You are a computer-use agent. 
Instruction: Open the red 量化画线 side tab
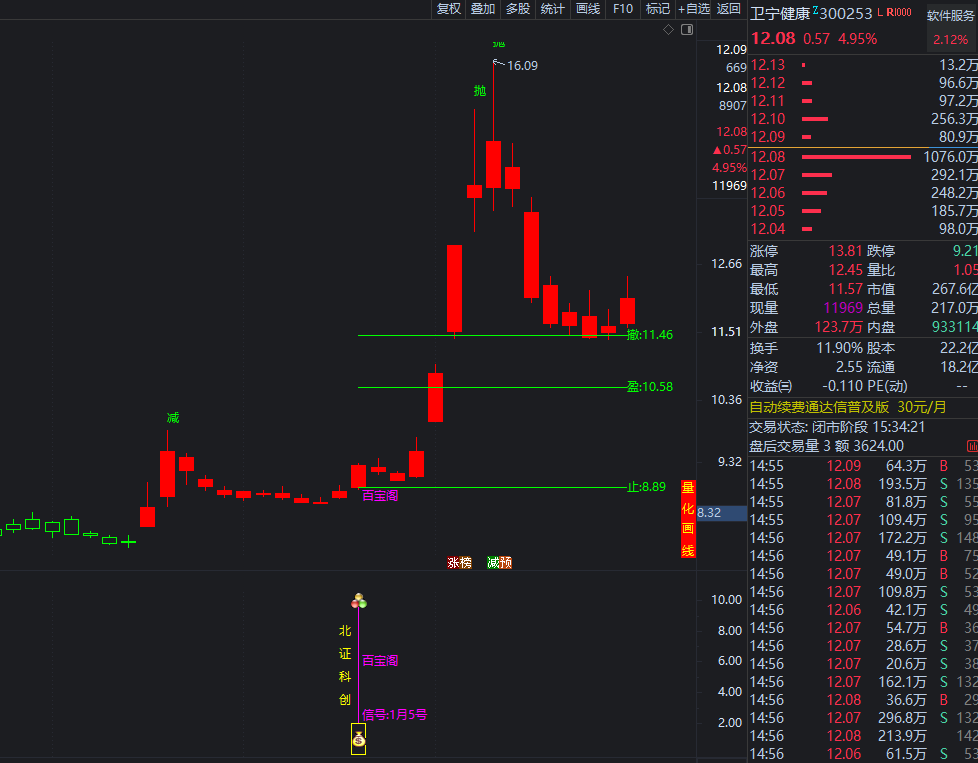click(688, 519)
